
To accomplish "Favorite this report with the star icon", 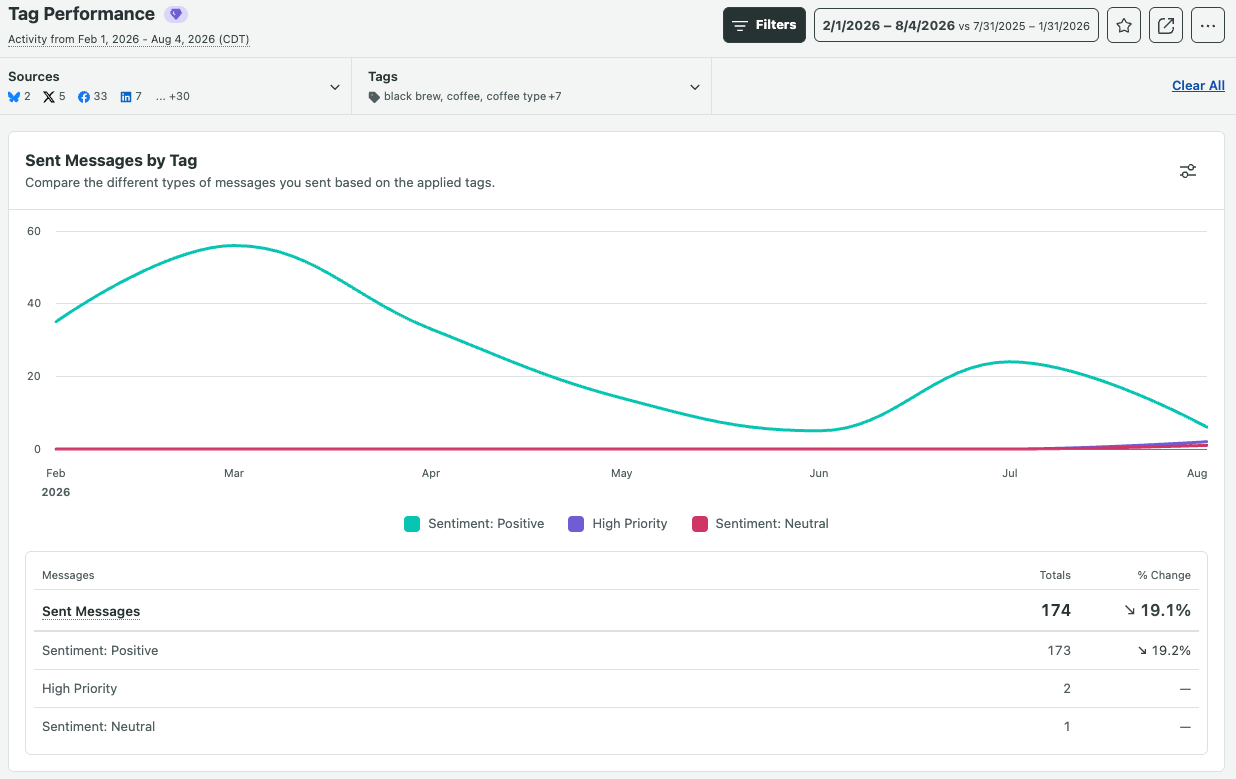I will (1124, 25).
